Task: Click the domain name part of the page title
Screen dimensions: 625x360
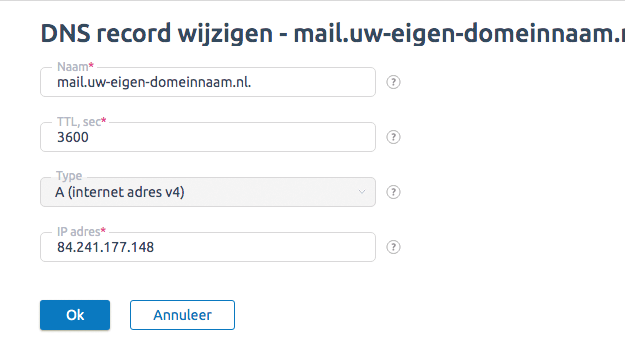Action: (x=459, y=33)
